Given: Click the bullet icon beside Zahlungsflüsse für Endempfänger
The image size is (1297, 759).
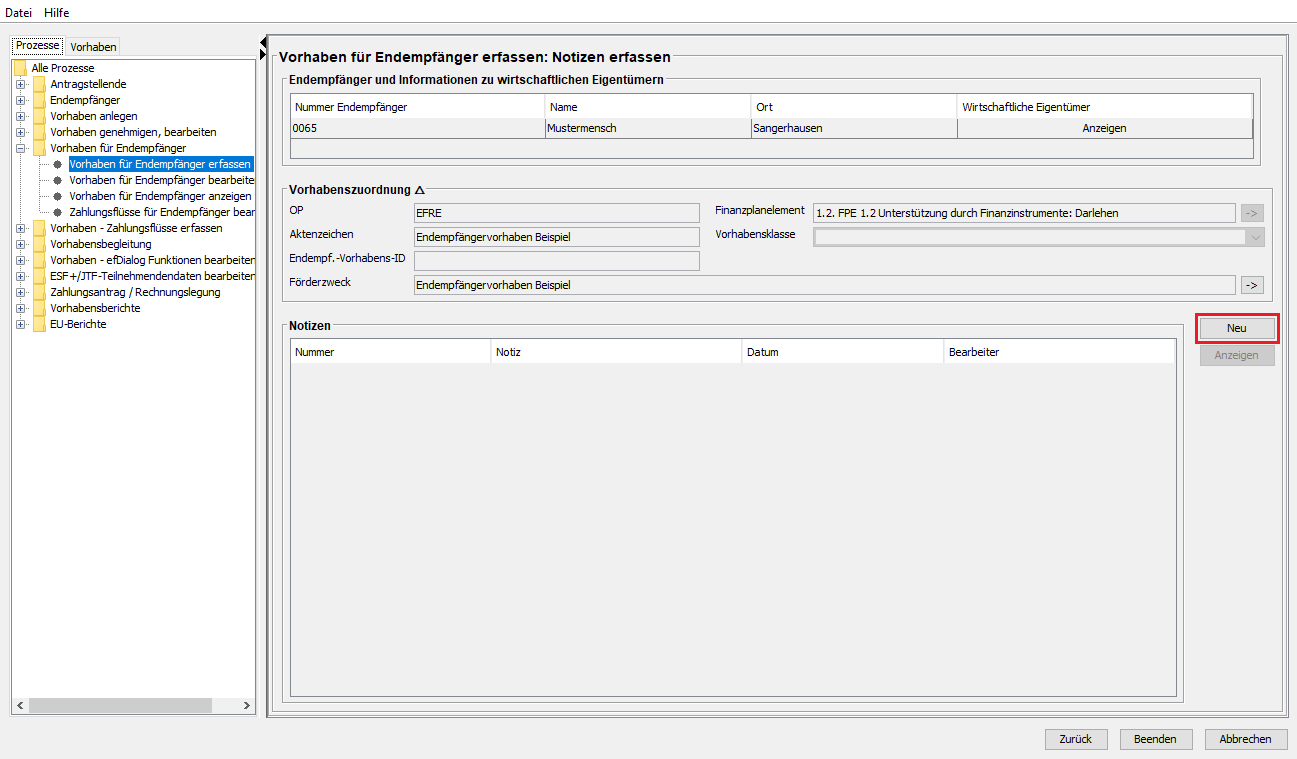Looking at the screenshot, I should 58,212.
